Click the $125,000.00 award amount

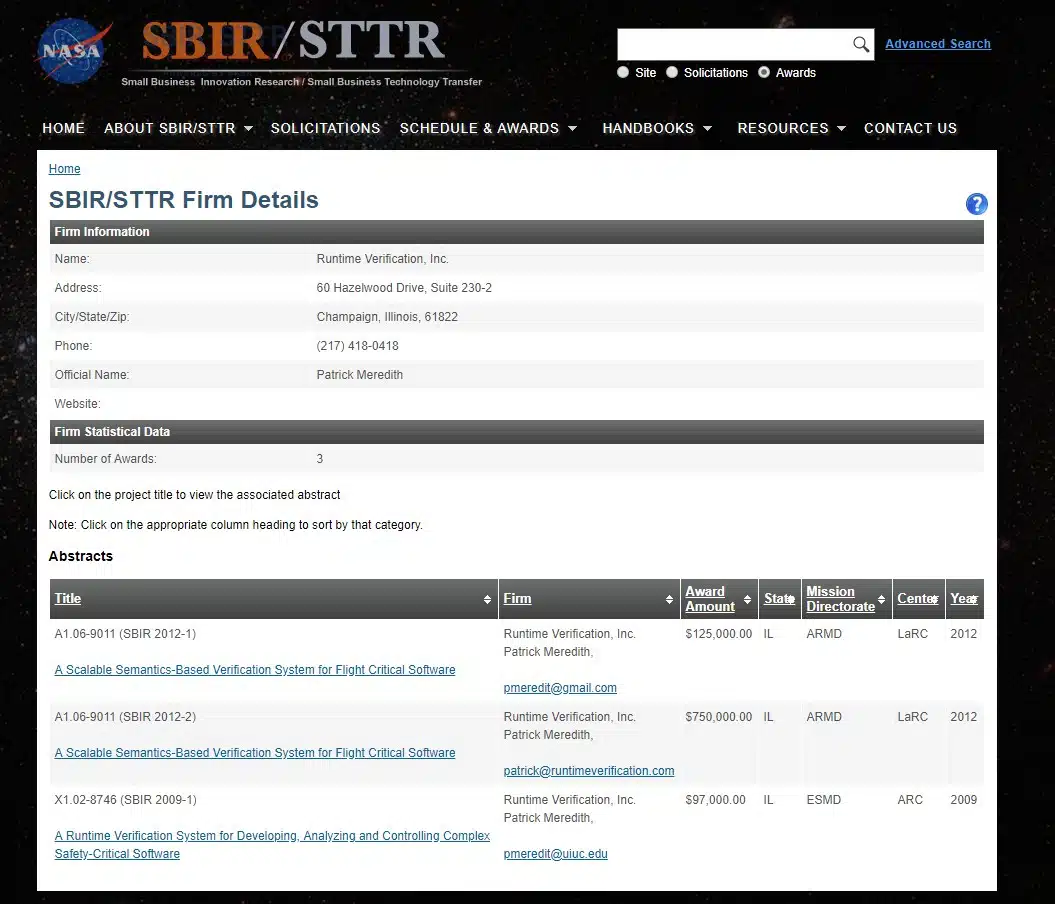tap(719, 634)
